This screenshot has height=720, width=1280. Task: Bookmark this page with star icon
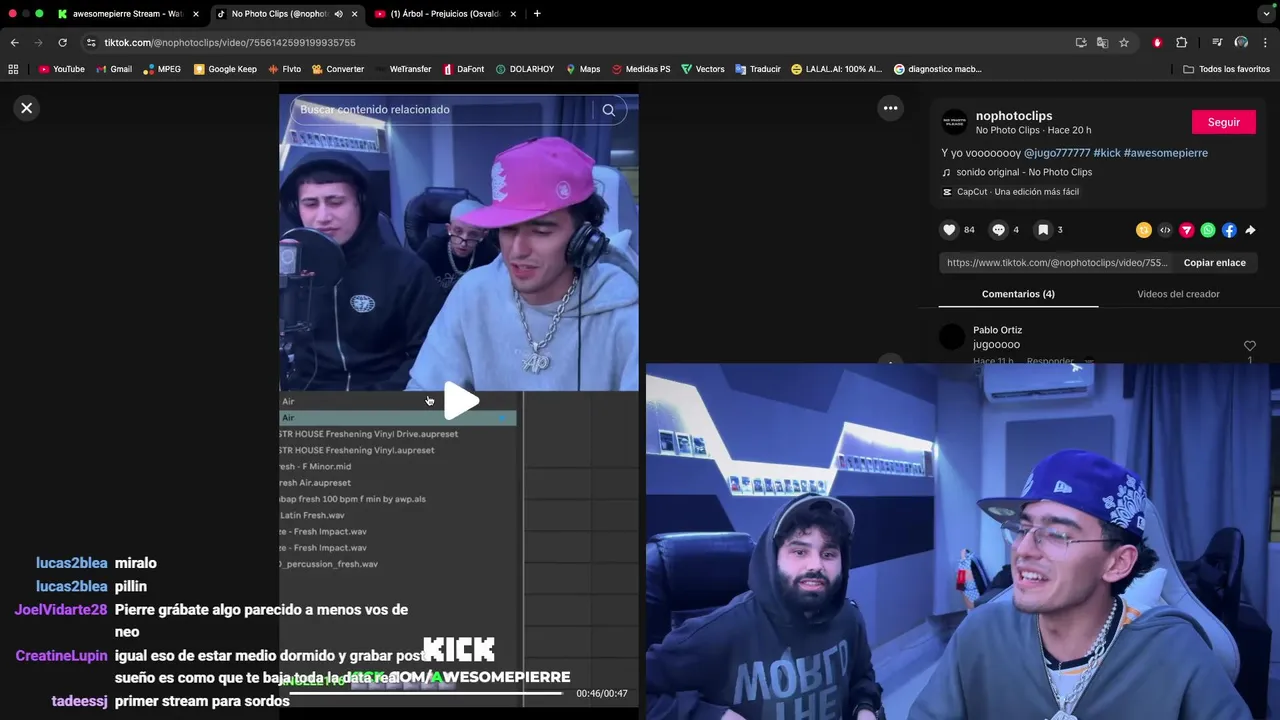(x=1124, y=43)
